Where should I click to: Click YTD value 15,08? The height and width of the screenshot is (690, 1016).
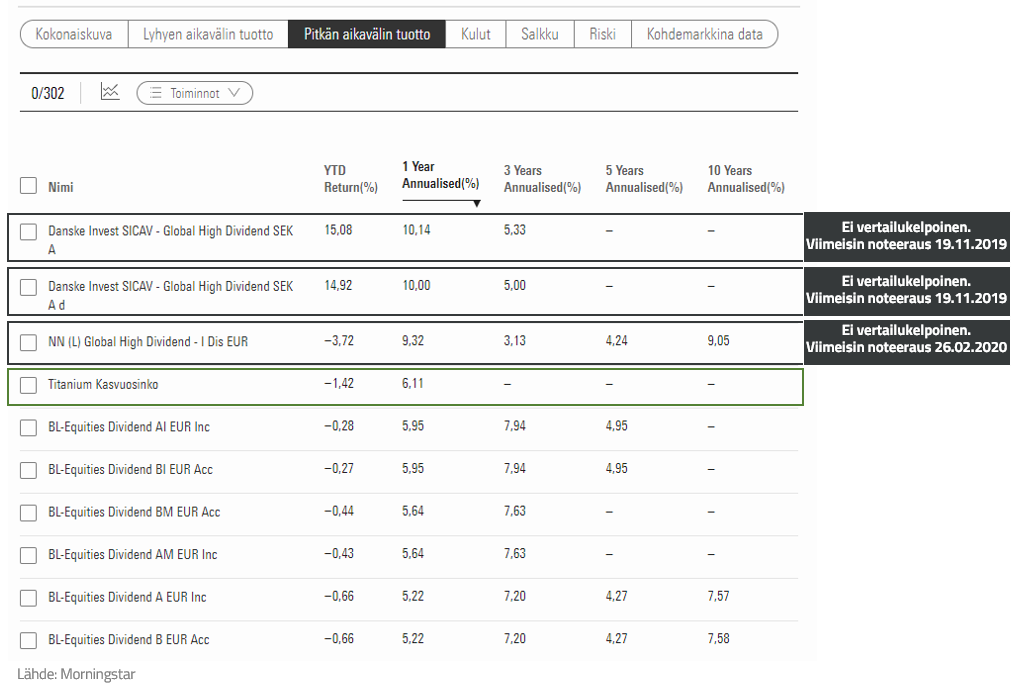338,230
